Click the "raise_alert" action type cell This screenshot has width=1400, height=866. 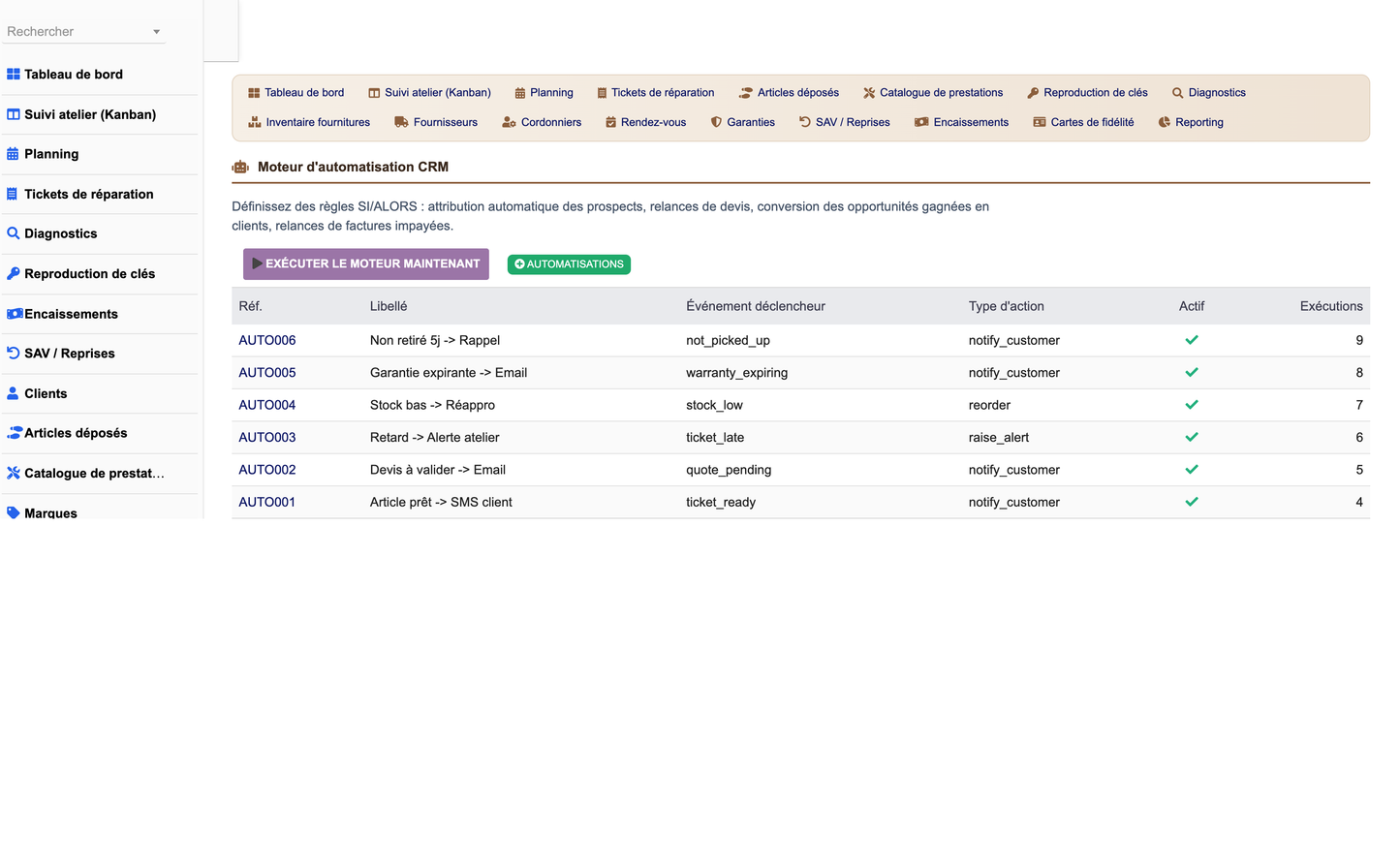(x=999, y=437)
